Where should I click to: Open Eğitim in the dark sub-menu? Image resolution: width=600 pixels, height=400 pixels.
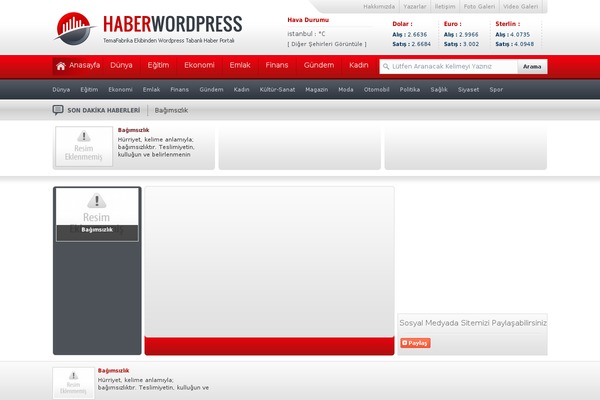89,90
